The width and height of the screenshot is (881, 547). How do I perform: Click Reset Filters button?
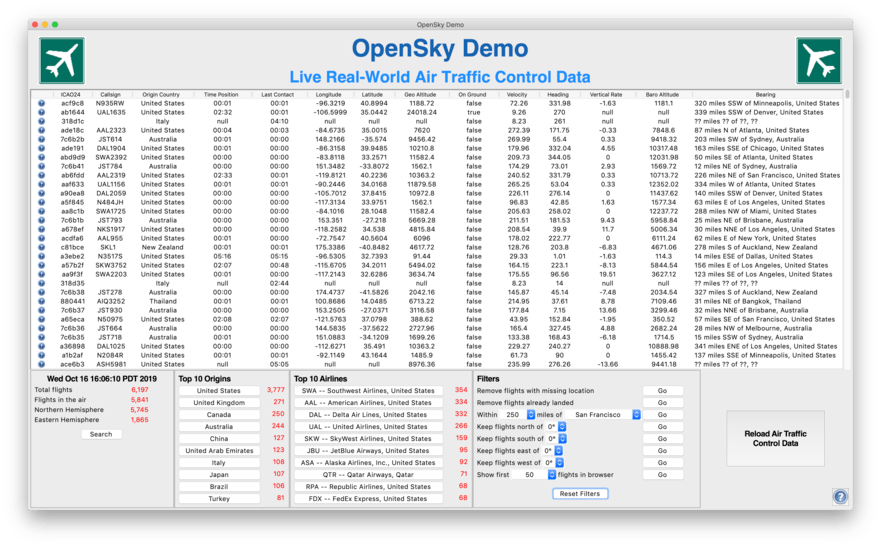click(x=580, y=494)
